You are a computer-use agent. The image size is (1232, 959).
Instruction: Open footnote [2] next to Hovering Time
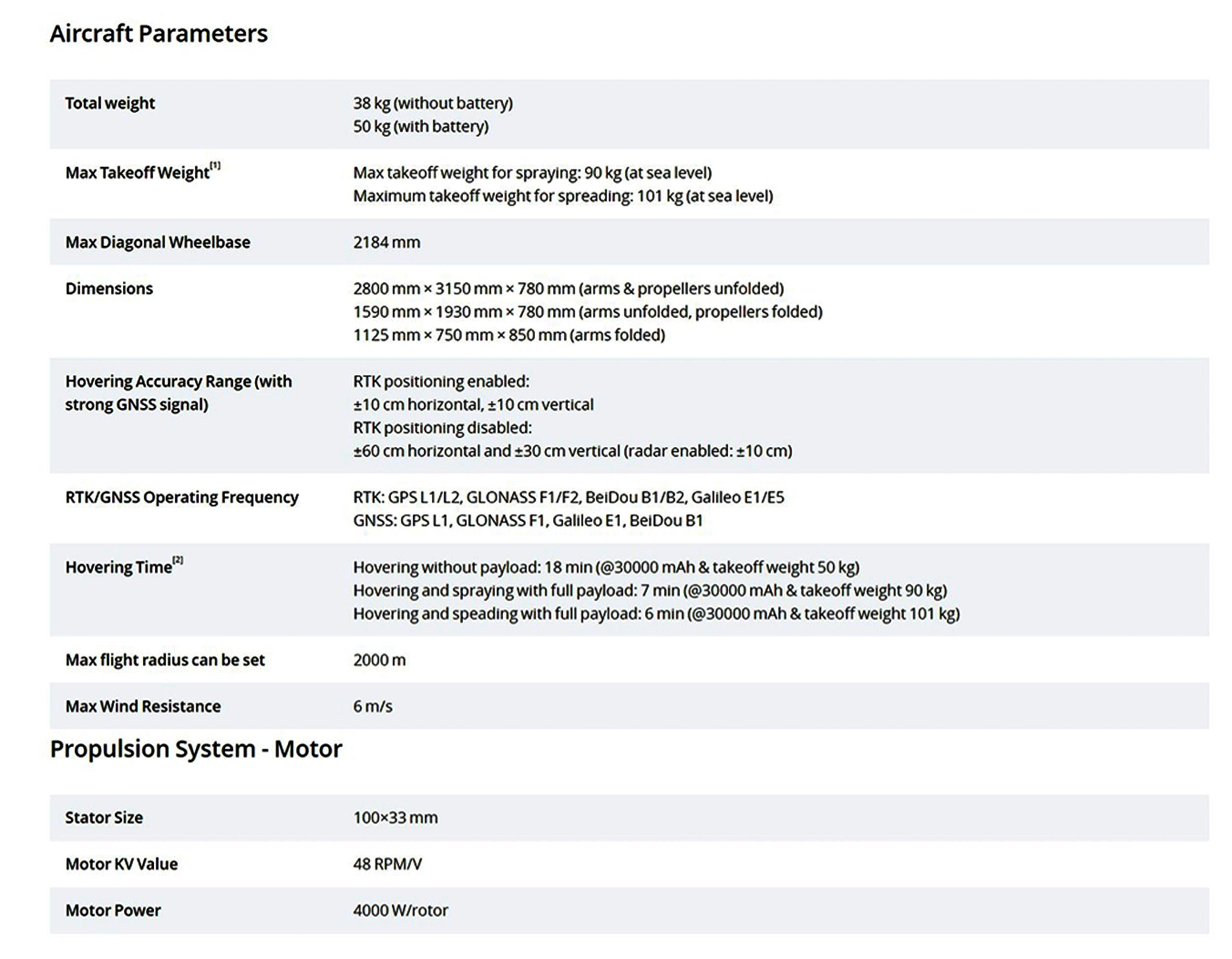coord(178,561)
